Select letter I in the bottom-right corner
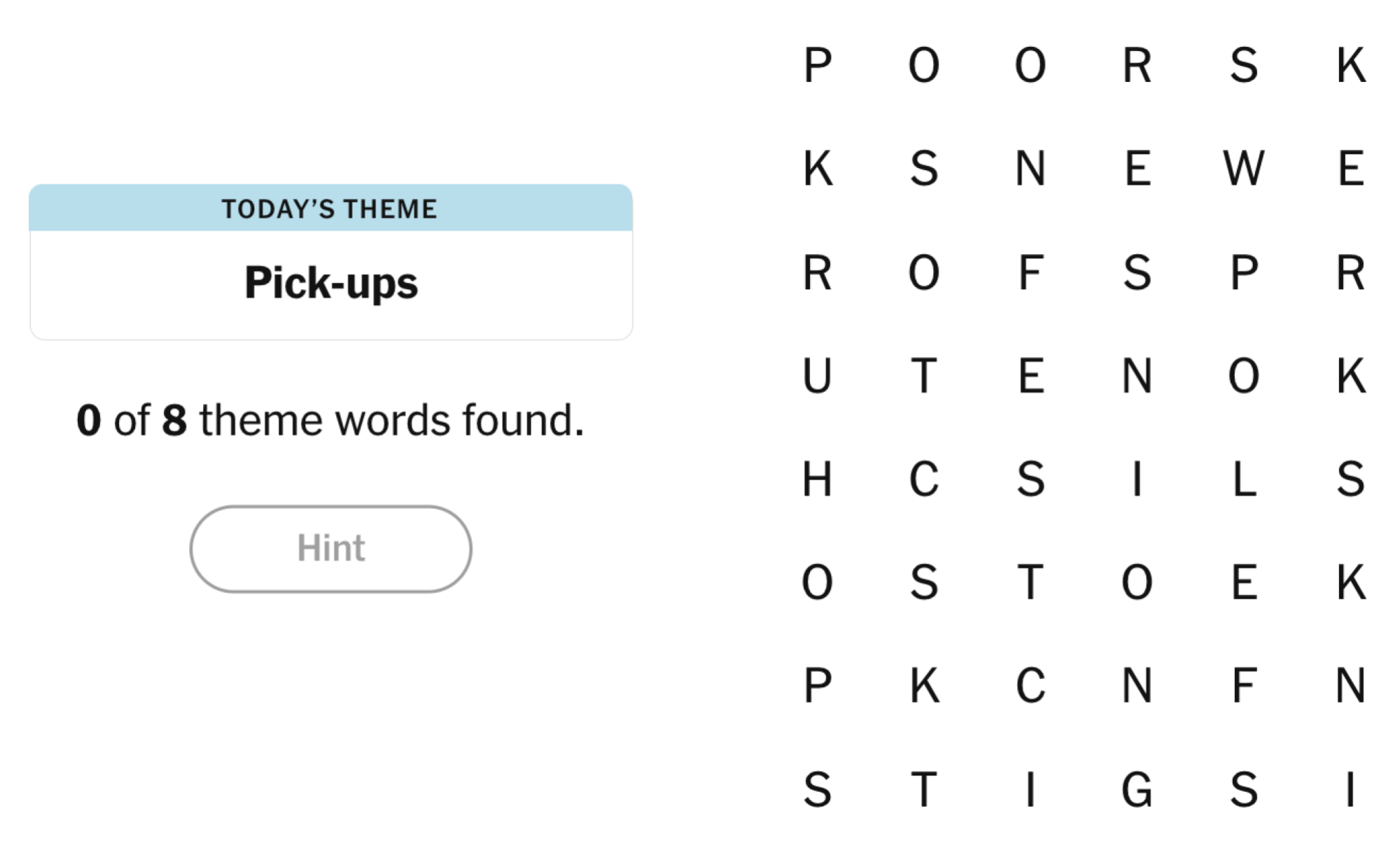Screen dimensions: 1400x847 [x=1351, y=790]
